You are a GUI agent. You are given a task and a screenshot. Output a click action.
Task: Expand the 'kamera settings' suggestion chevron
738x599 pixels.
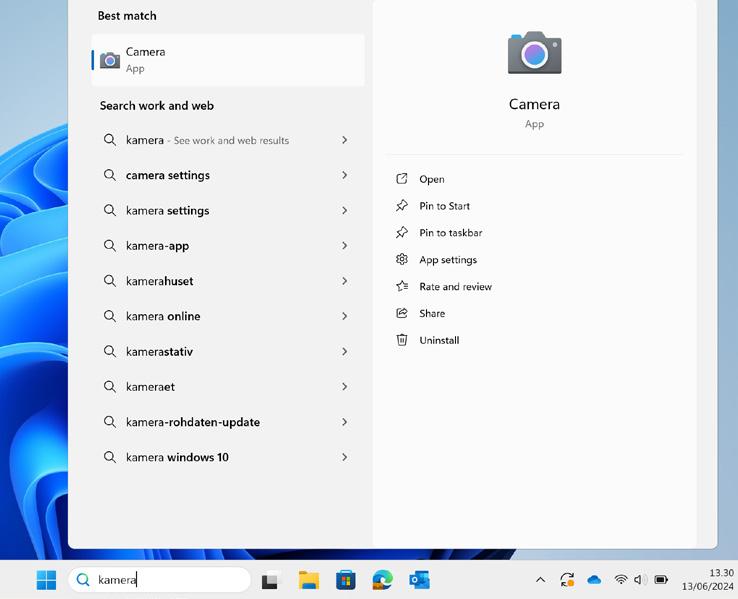[345, 210]
